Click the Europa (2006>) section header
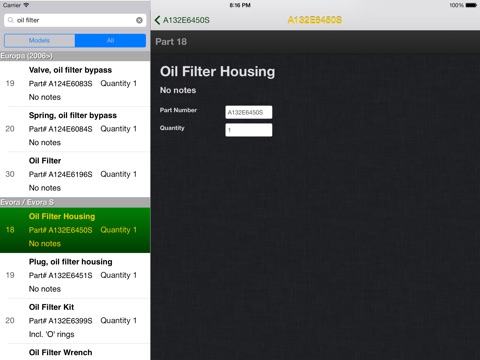The height and width of the screenshot is (360, 480). pos(75,56)
